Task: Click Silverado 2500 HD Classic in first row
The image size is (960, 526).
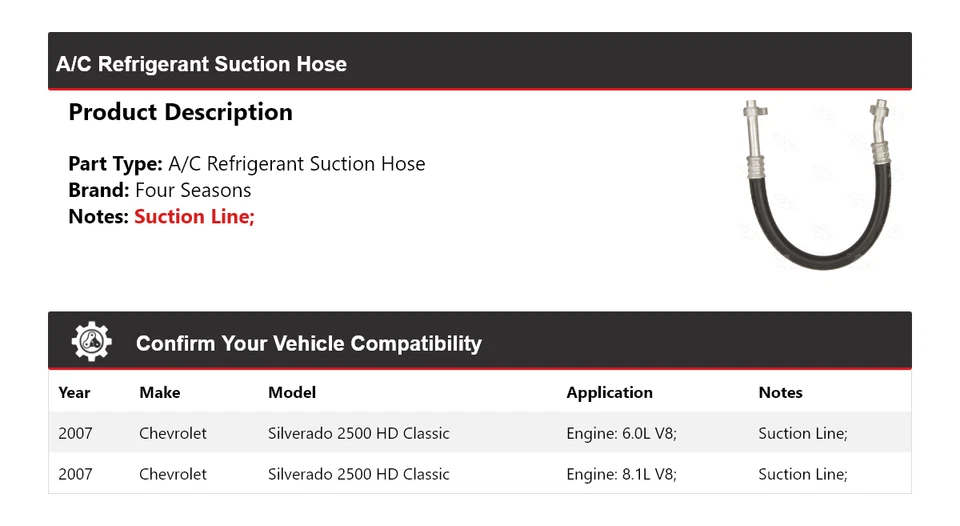Action: coord(358,433)
